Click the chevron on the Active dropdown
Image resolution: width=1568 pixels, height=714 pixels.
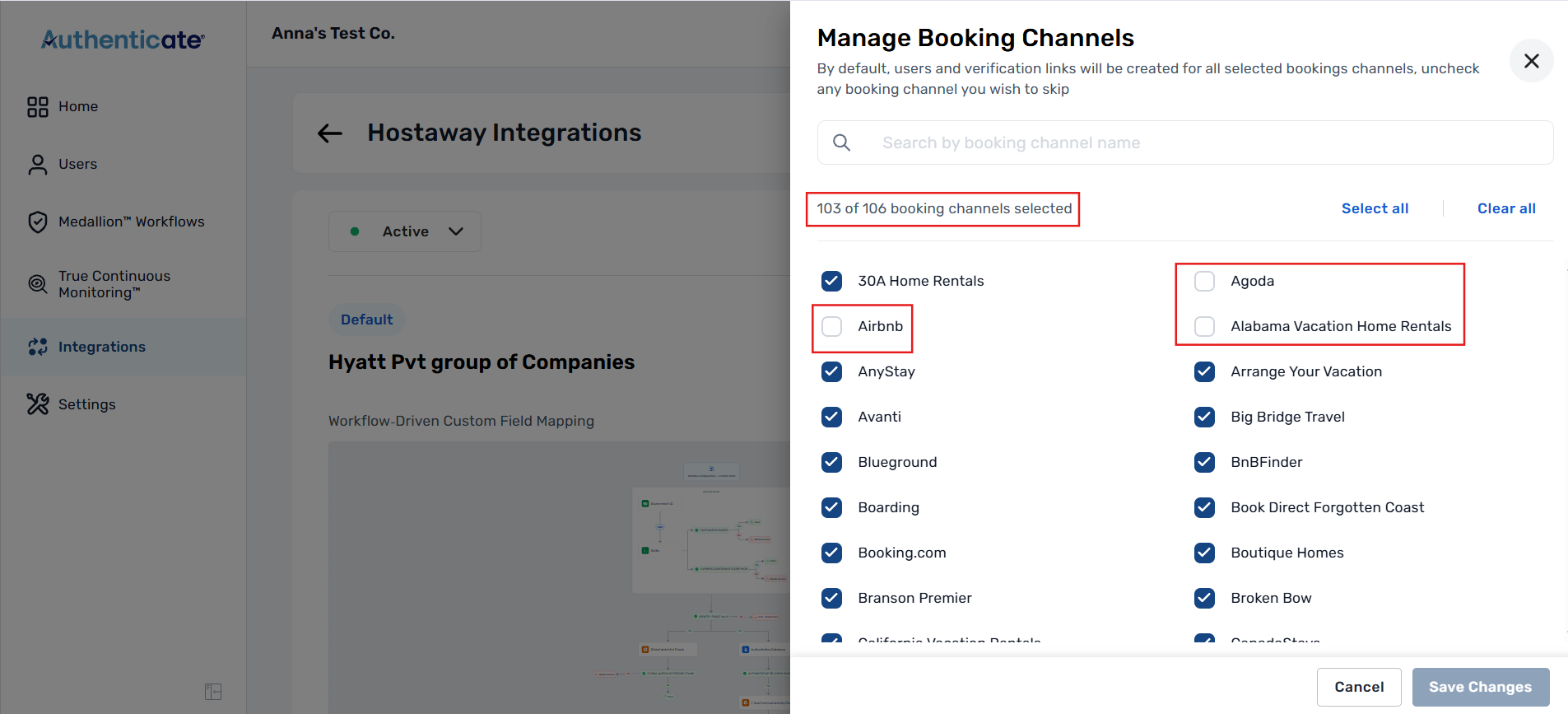coord(456,231)
